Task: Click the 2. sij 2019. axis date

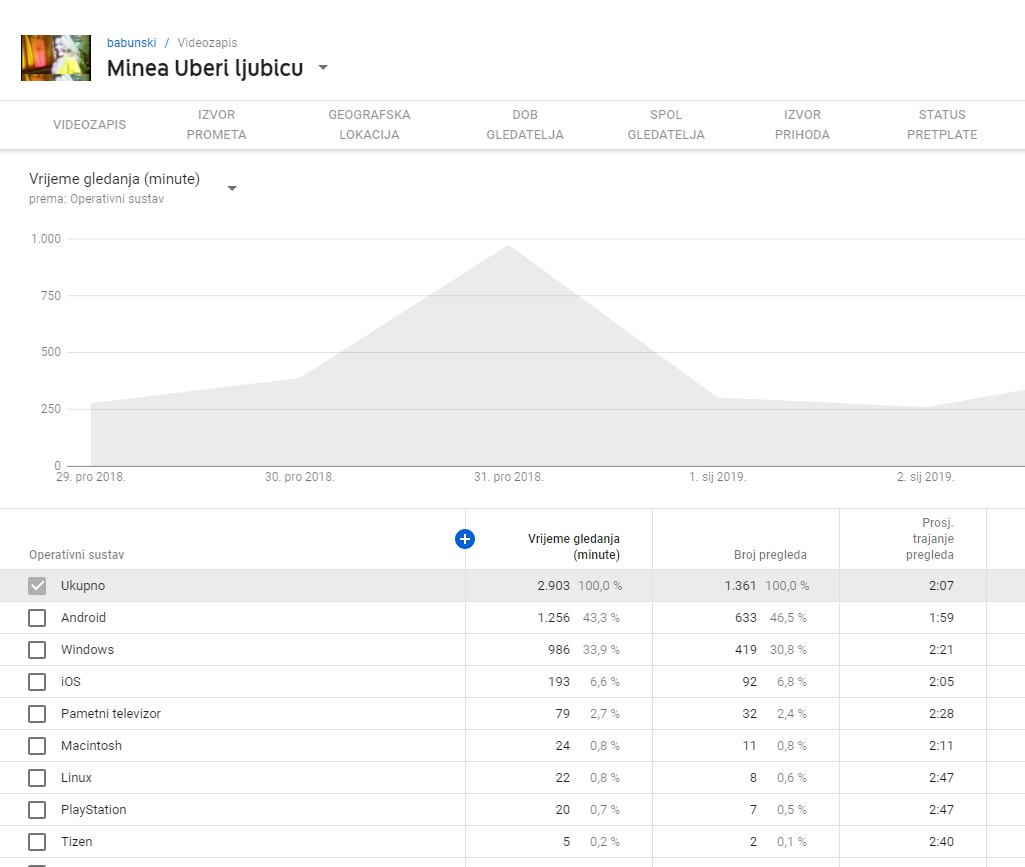Action: pos(926,477)
